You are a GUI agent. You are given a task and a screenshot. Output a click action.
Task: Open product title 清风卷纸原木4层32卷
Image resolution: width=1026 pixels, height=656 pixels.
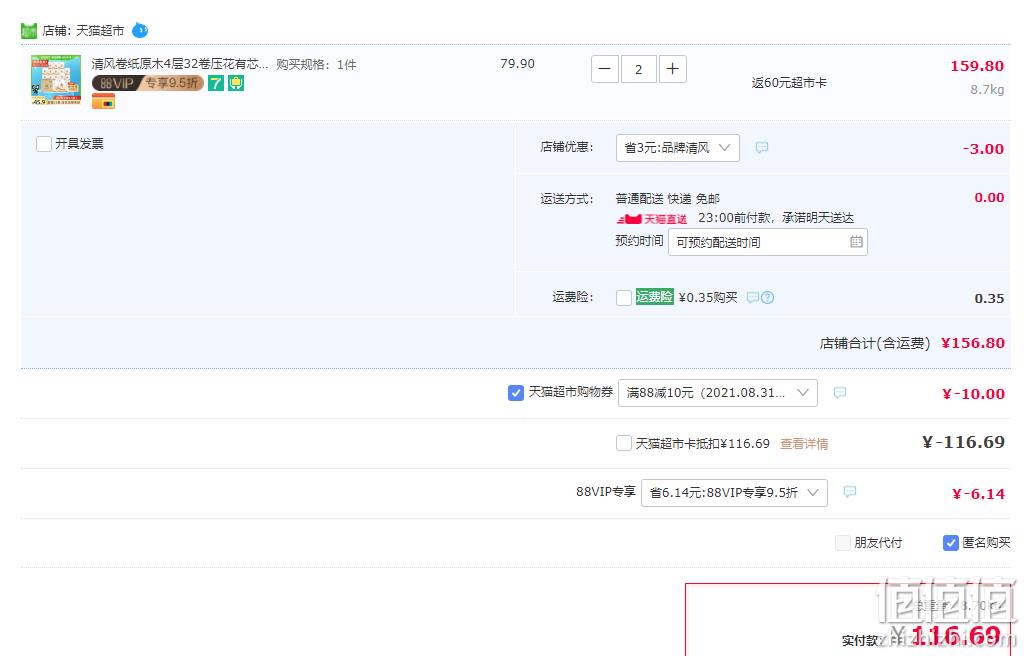click(179, 64)
